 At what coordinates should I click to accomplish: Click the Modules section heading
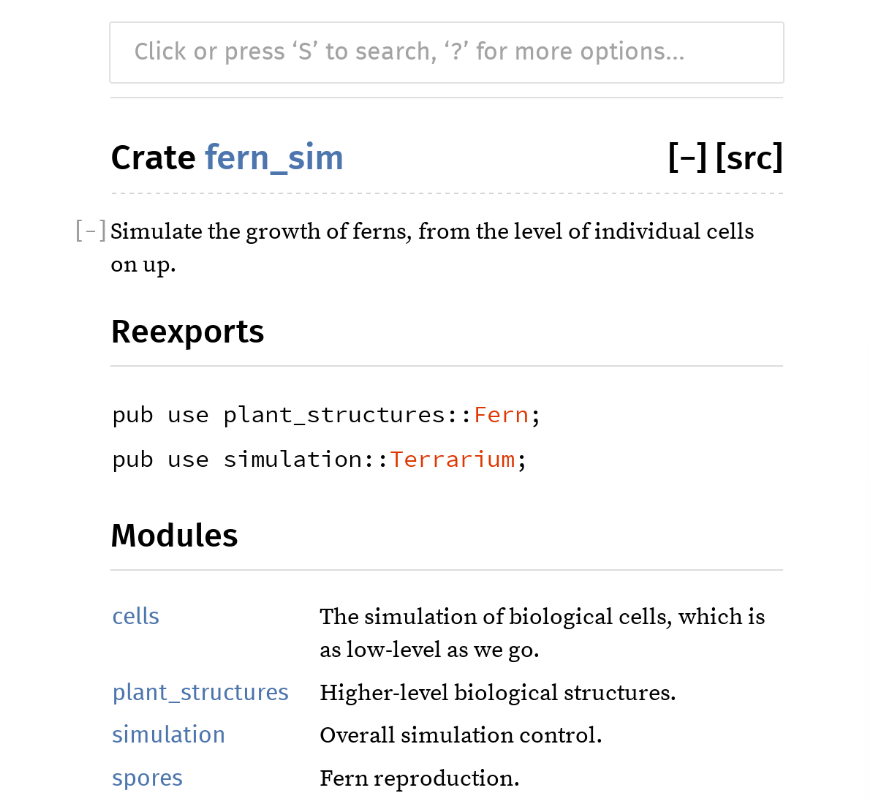coord(174,535)
